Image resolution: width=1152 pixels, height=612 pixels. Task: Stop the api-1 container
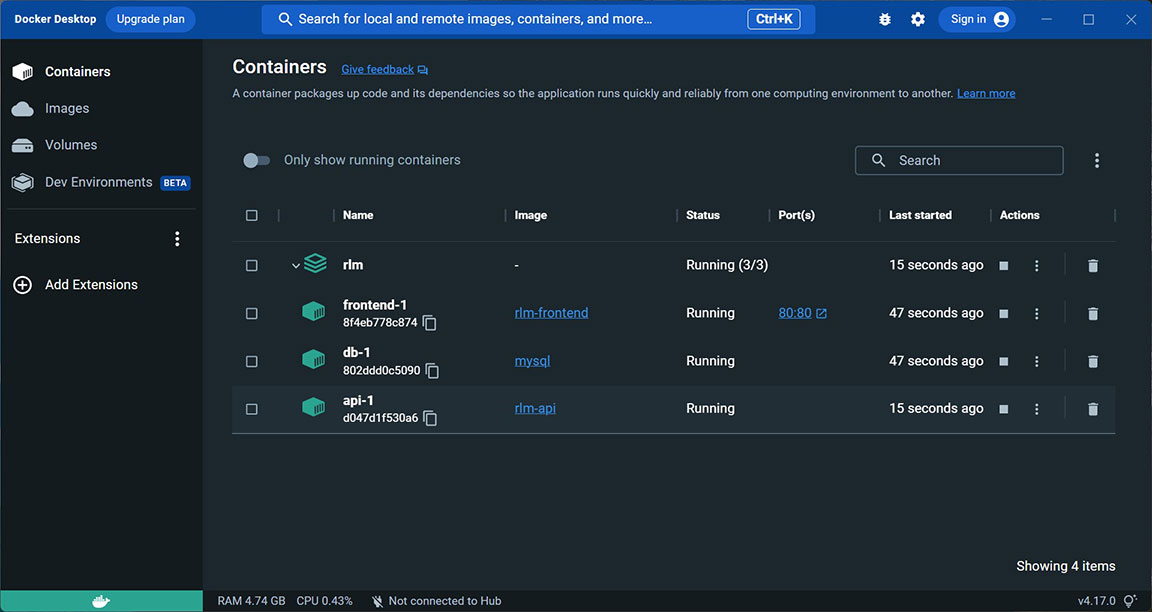pyautogui.click(x=1004, y=409)
